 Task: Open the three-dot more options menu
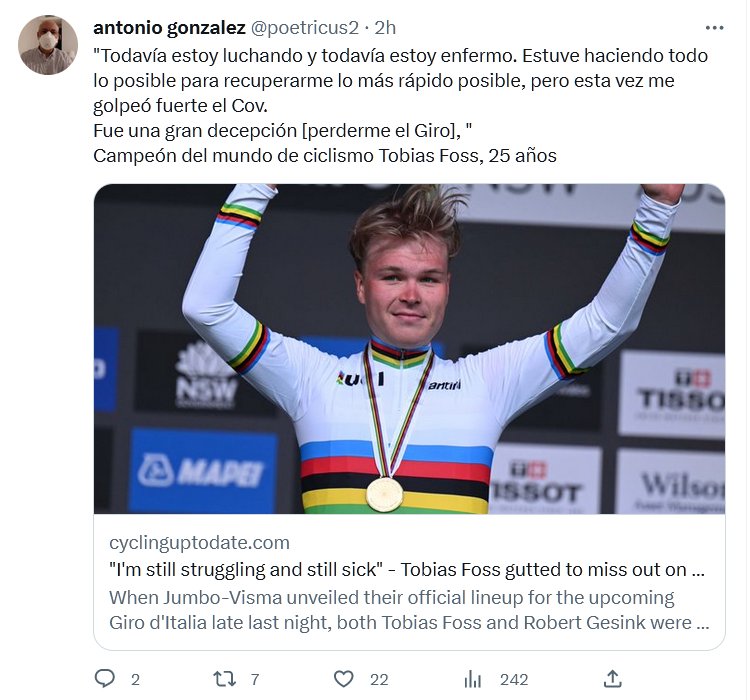click(714, 28)
